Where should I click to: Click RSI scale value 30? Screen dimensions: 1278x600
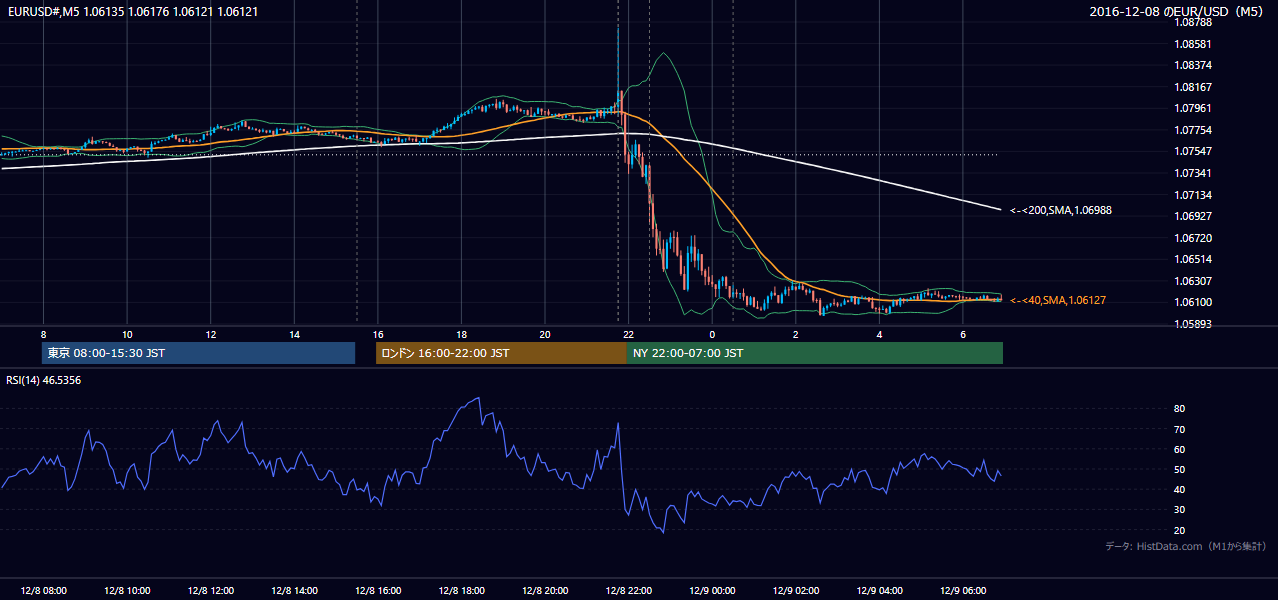tap(1180, 510)
